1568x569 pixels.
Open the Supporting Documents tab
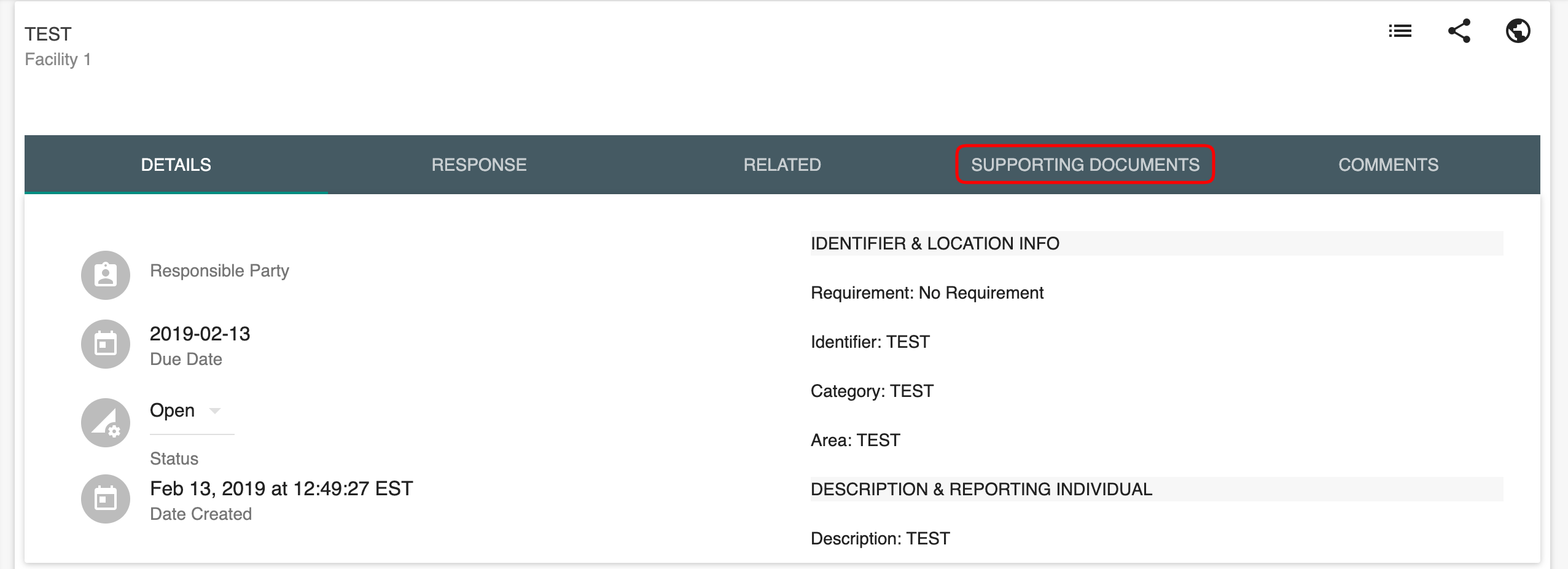pyautogui.click(x=1085, y=165)
